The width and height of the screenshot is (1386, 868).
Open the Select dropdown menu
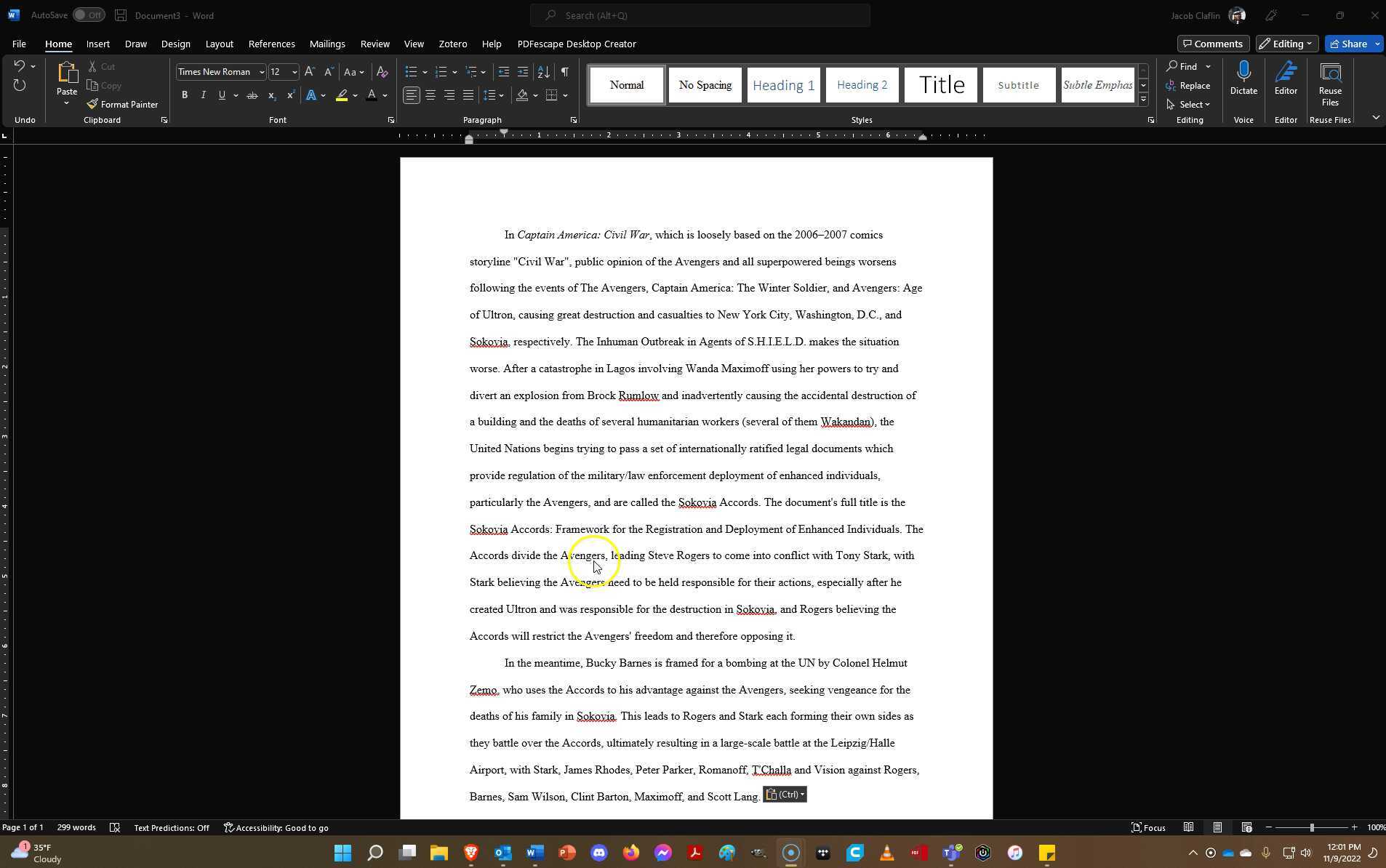pos(1190,104)
